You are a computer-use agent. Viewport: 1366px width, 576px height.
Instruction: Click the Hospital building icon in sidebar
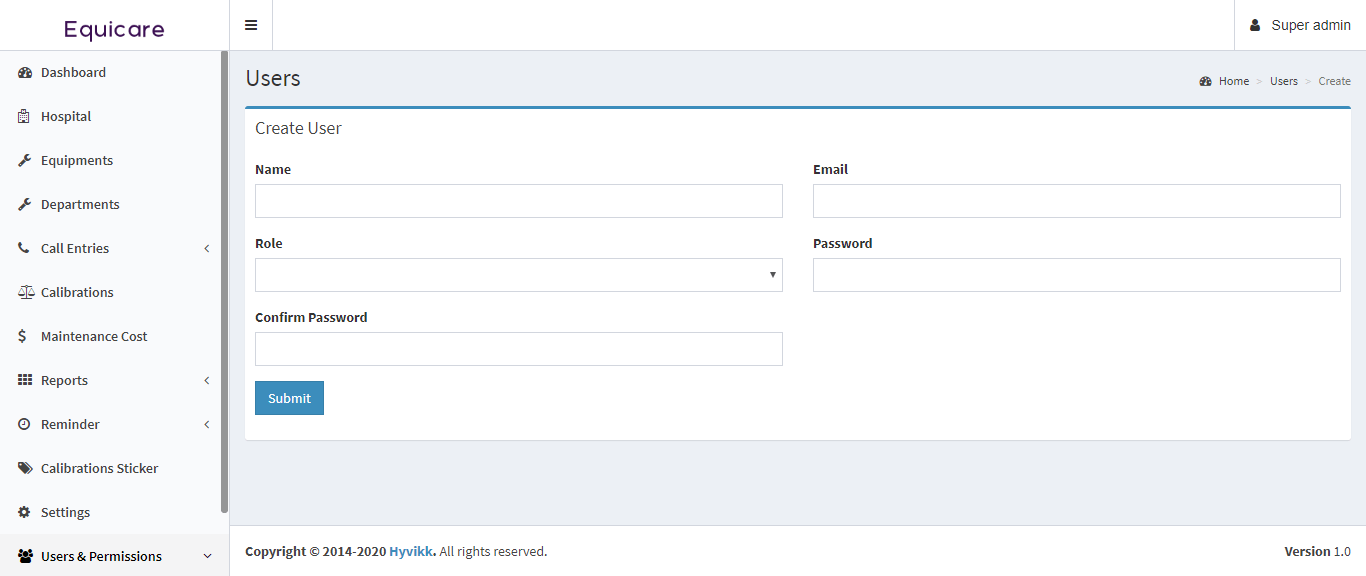[x=24, y=116]
